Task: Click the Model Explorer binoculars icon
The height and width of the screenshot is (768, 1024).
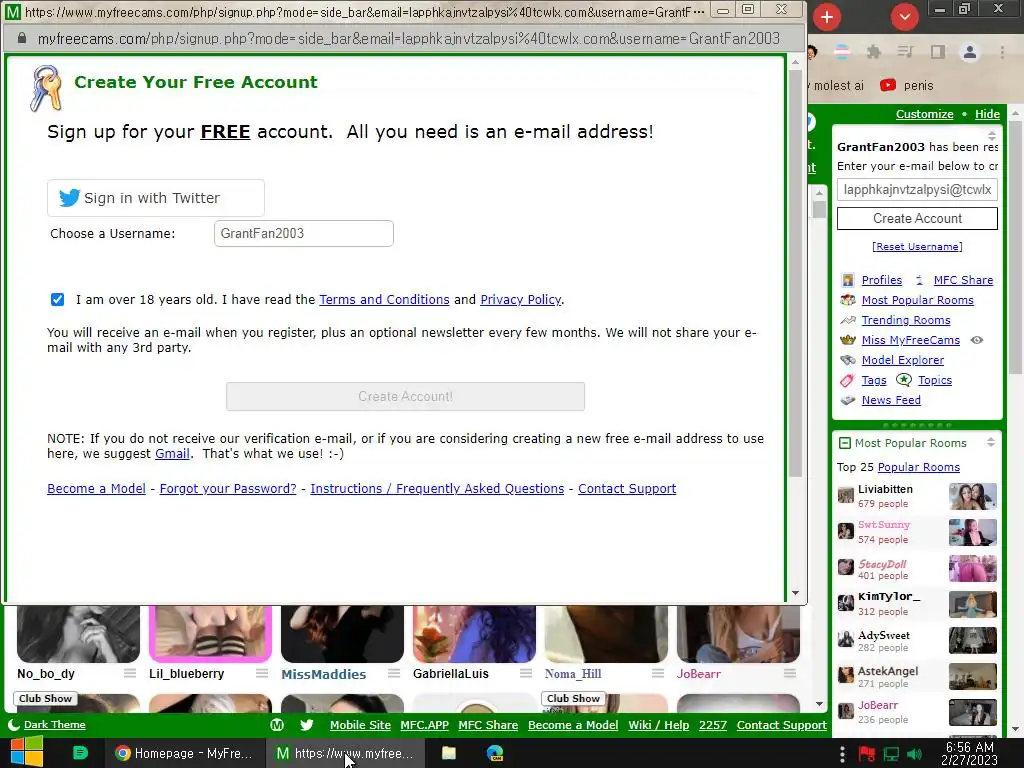Action: point(848,360)
